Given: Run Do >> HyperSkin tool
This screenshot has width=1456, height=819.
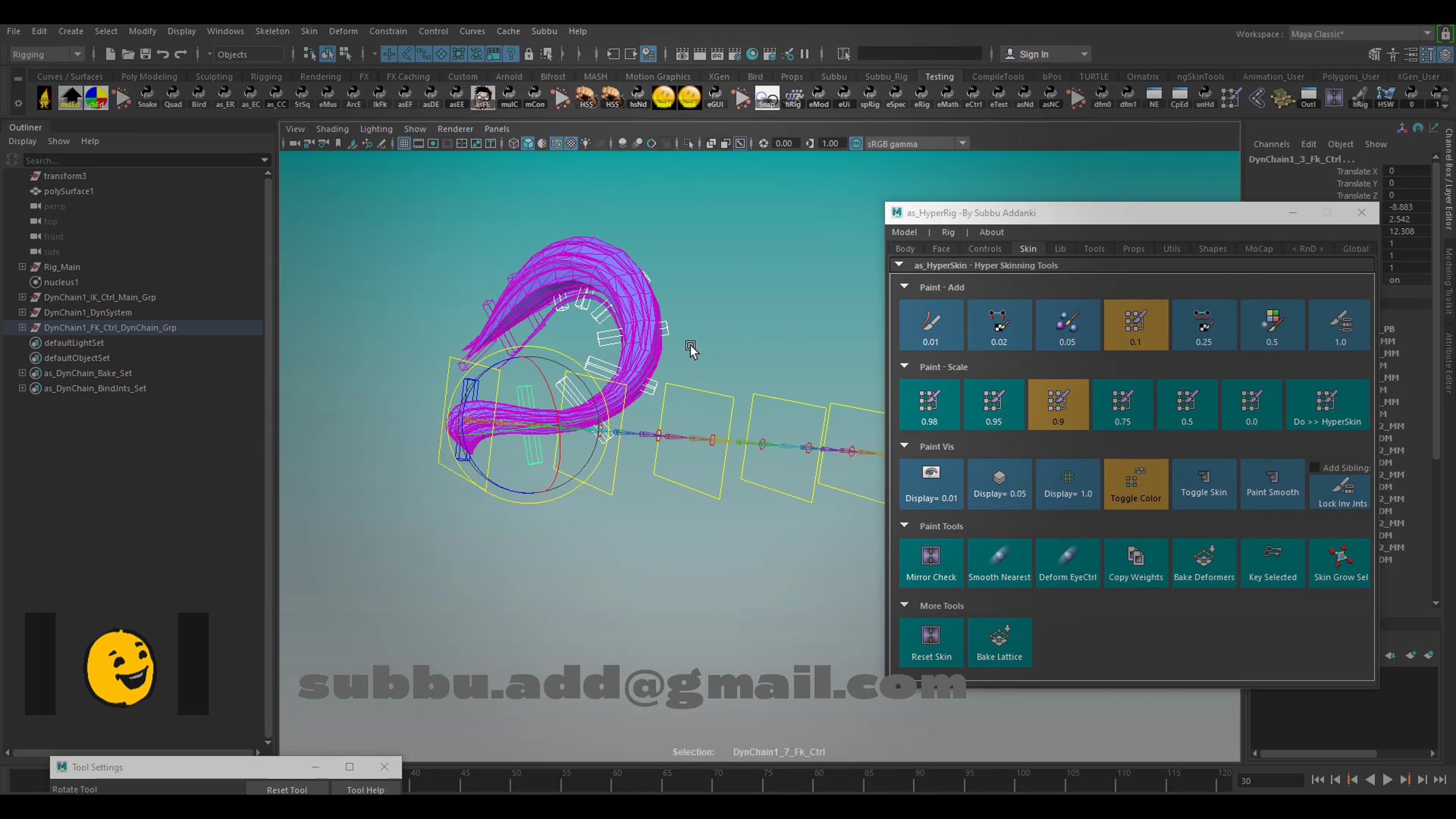Looking at the screenshot, I should [x=1327, y=405].
